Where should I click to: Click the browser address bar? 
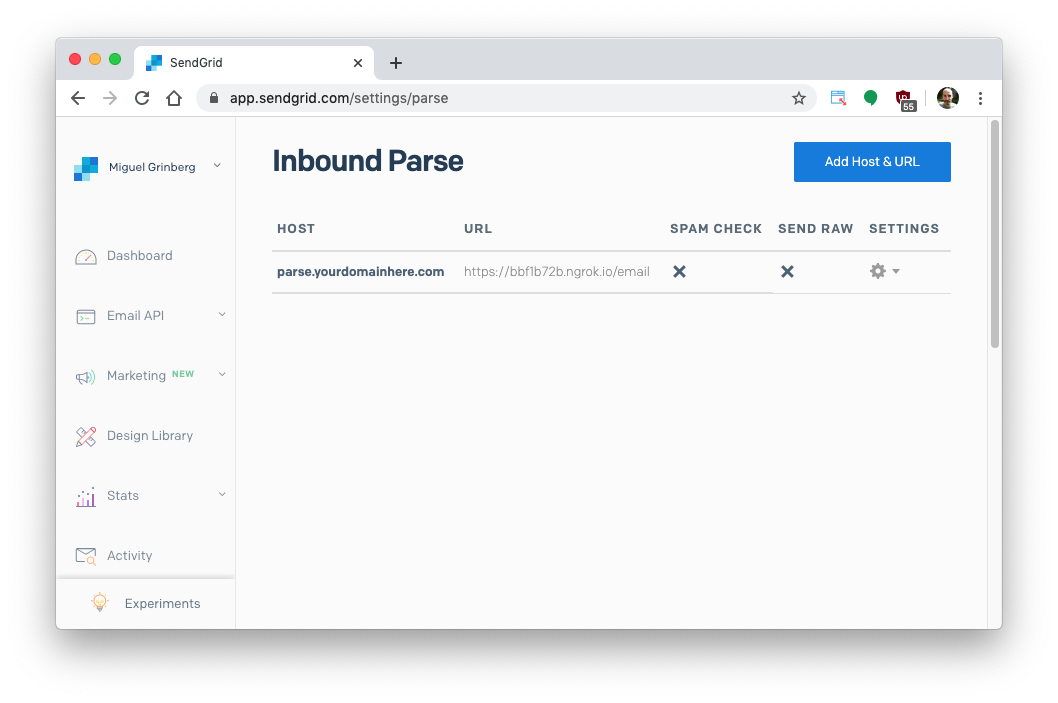coord(500,98)
